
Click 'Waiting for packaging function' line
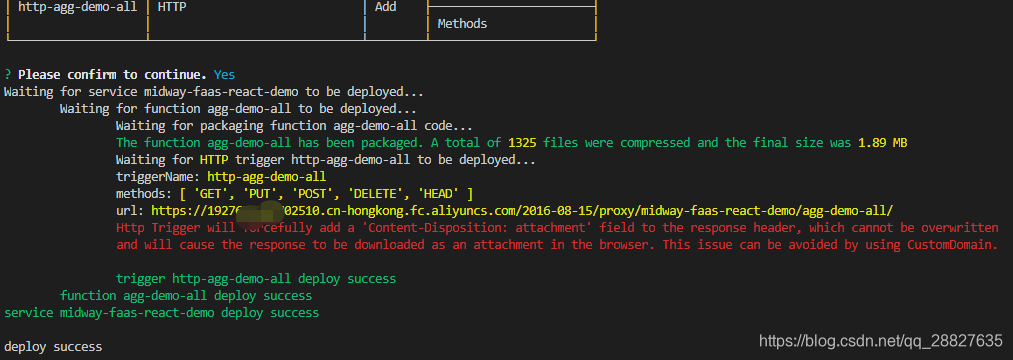294,125
